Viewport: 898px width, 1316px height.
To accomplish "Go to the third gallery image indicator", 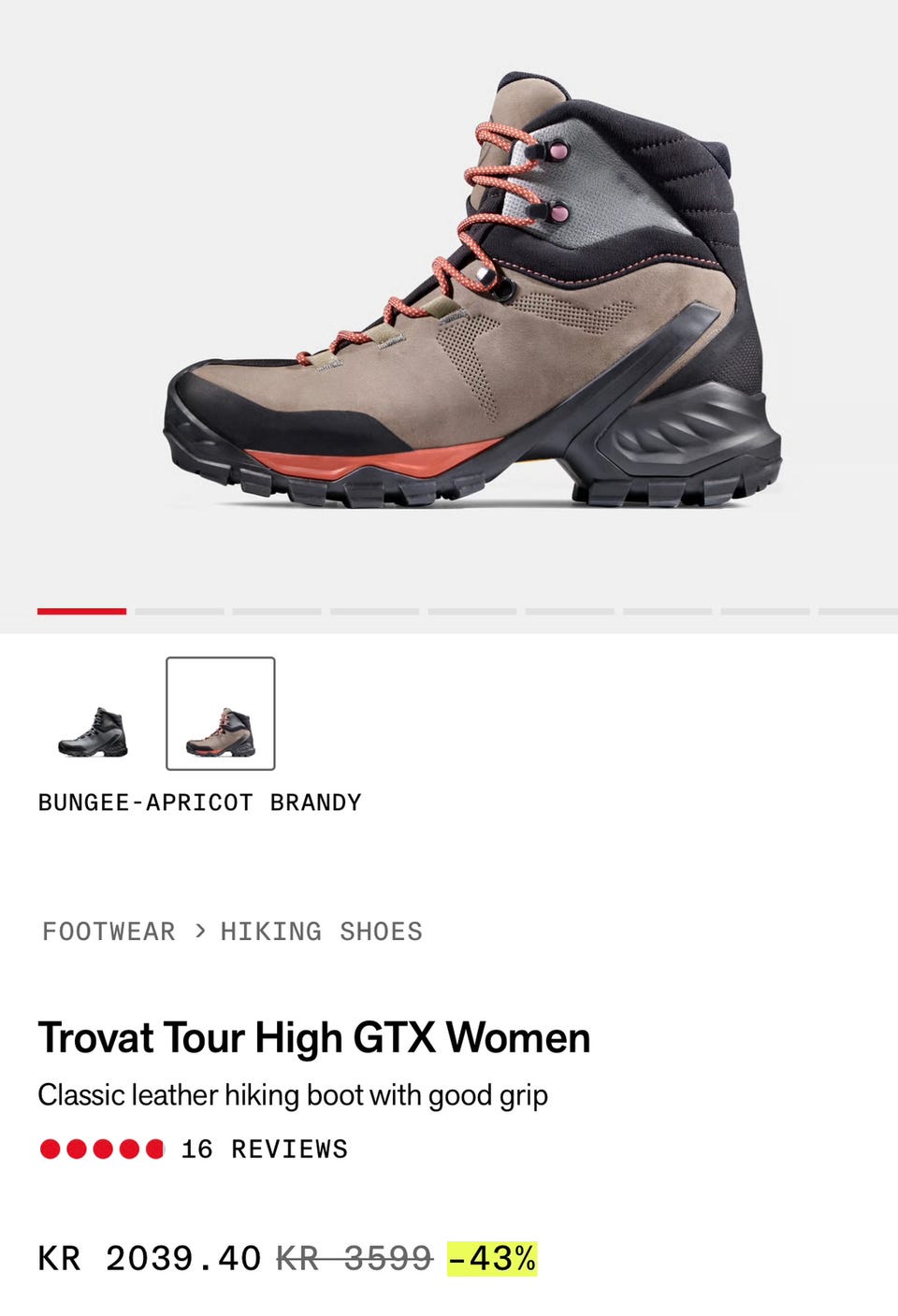I will point(277,611).
